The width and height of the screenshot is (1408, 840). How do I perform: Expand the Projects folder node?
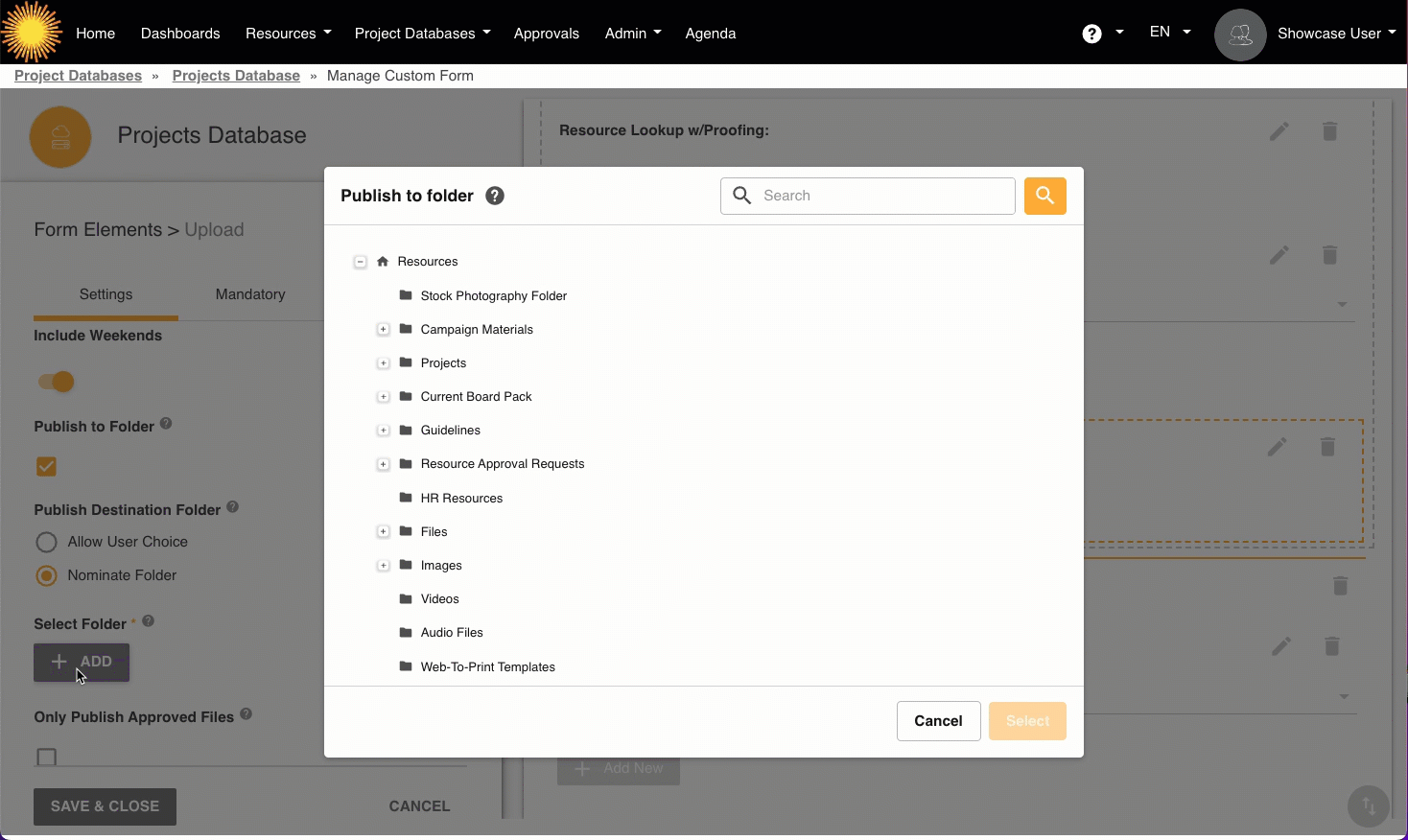(x=384, y=363)
